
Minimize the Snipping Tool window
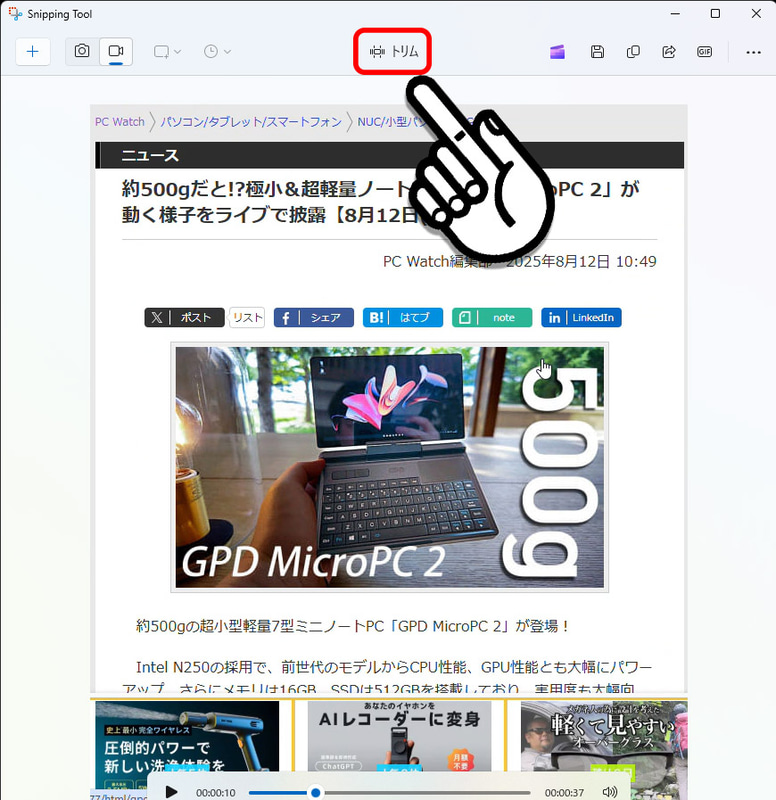(x=675, y=14)
